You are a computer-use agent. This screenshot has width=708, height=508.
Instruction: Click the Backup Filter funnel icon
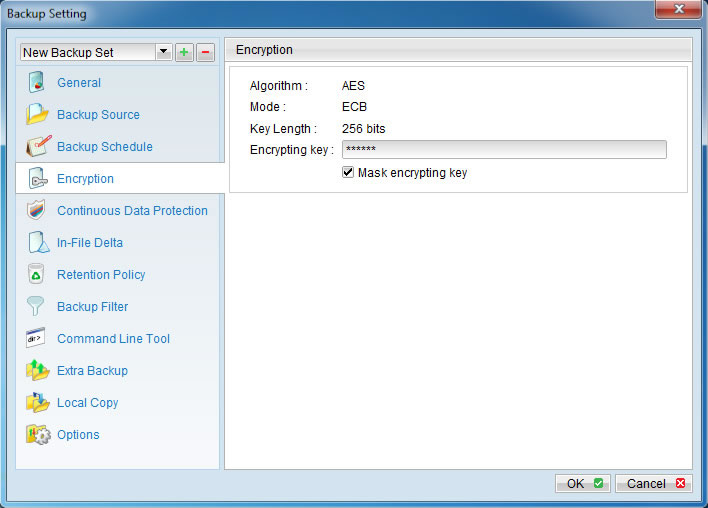tap(35, 306)
